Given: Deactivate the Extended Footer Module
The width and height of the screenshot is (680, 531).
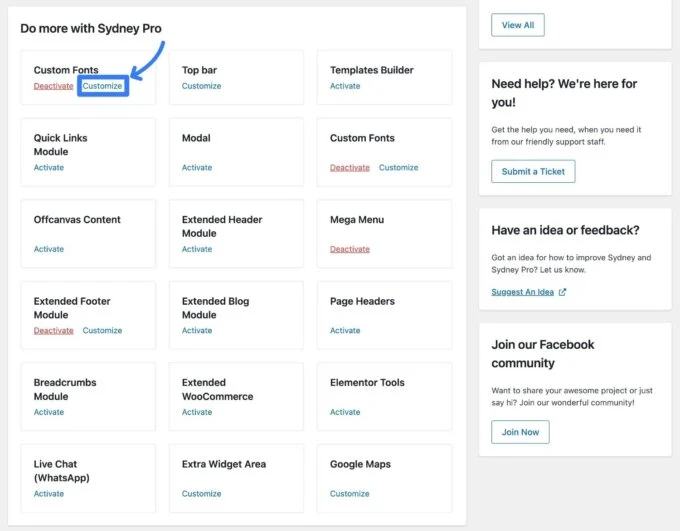Looking at the screenshot, I should click(53, 330).
